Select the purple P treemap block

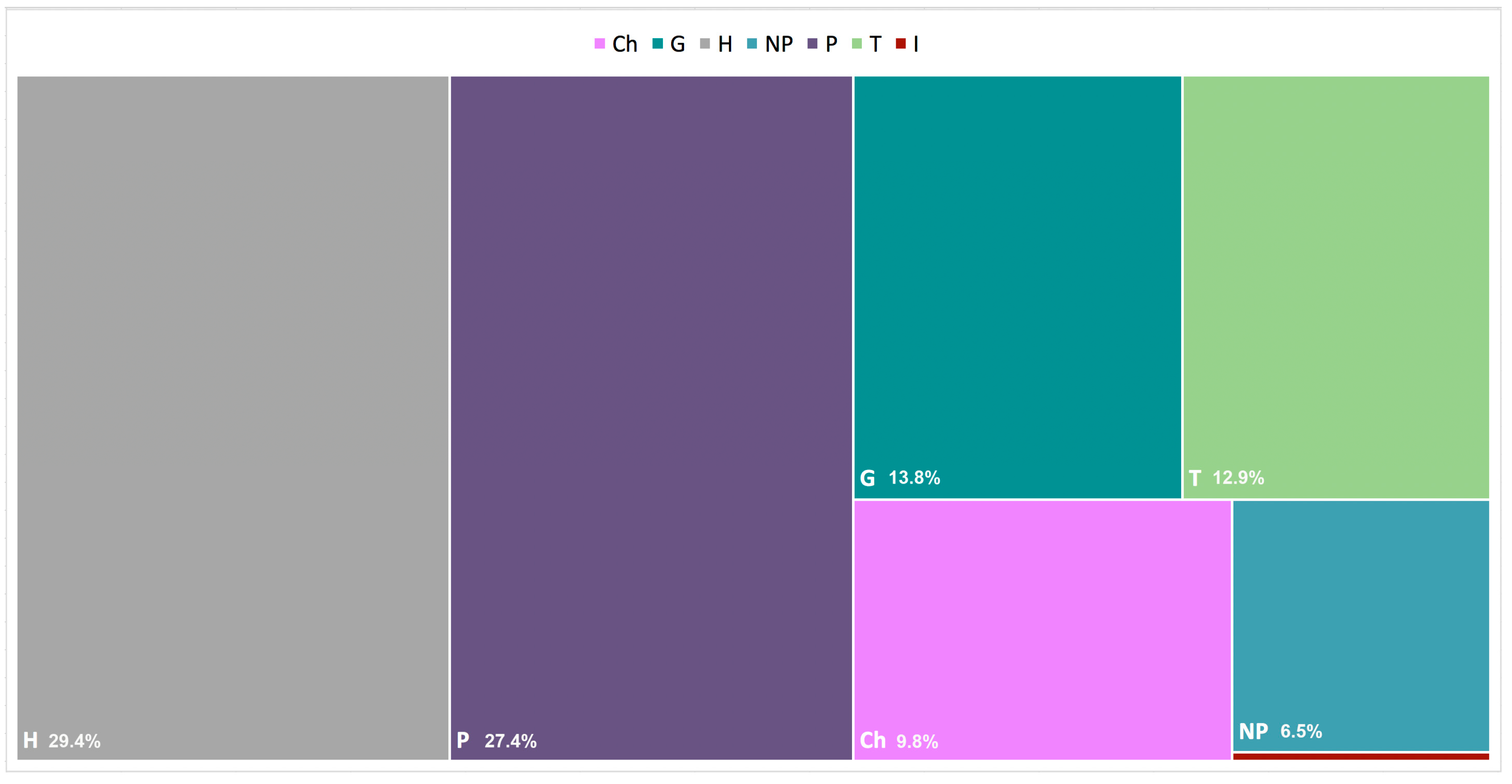pos(651,381)
